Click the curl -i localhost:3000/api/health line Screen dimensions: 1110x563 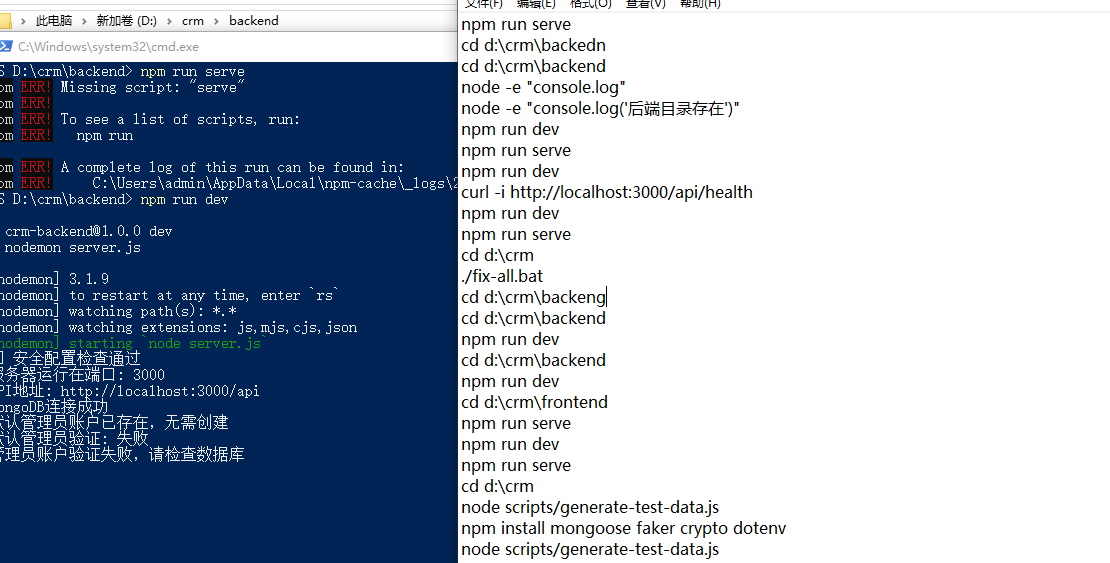[x=607, y=193]
